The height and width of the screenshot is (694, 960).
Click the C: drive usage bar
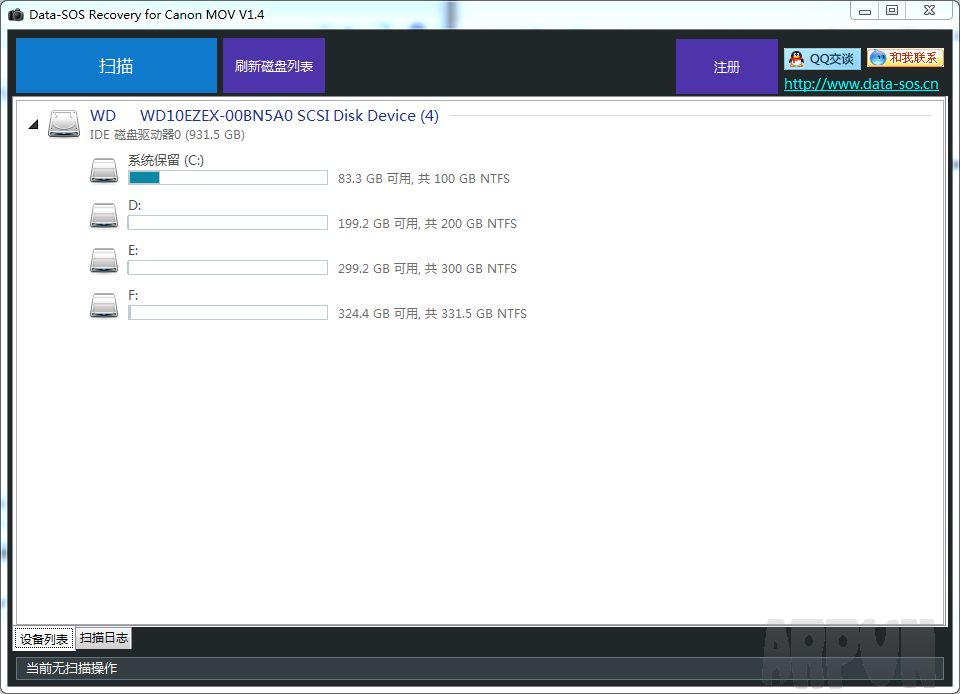pos(228,178)
